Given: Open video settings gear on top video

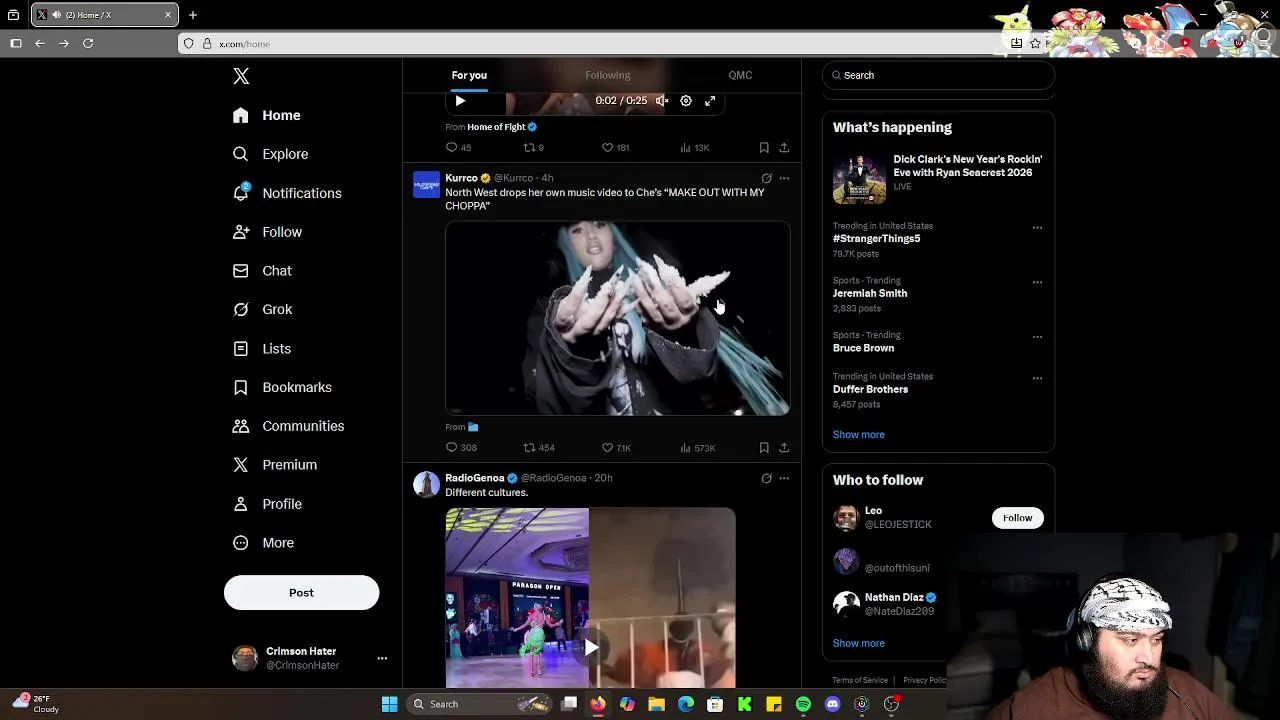Looking at the screenshot, I should point(686,101).
